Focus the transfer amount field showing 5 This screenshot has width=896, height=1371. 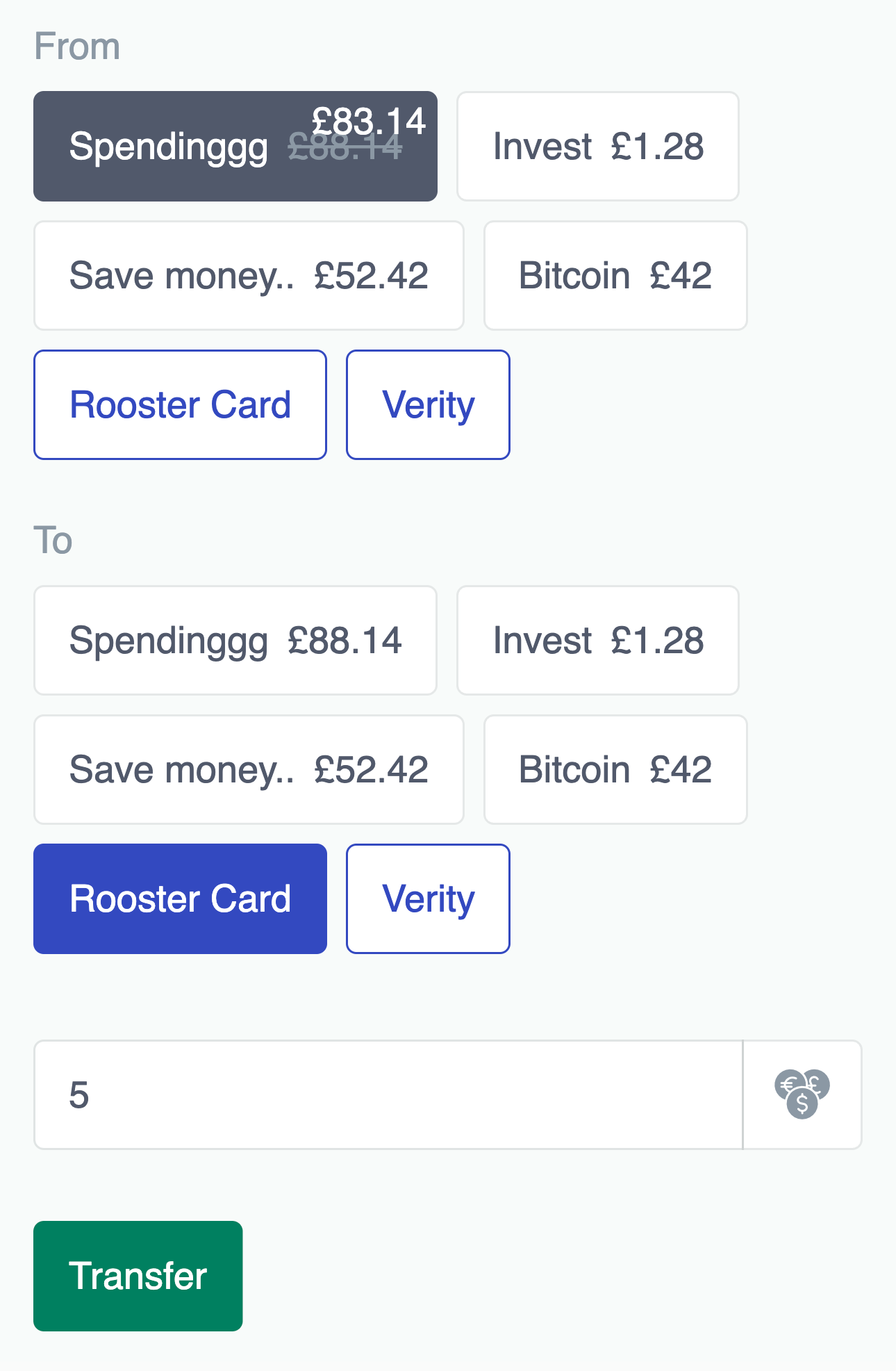(388, 1095)
